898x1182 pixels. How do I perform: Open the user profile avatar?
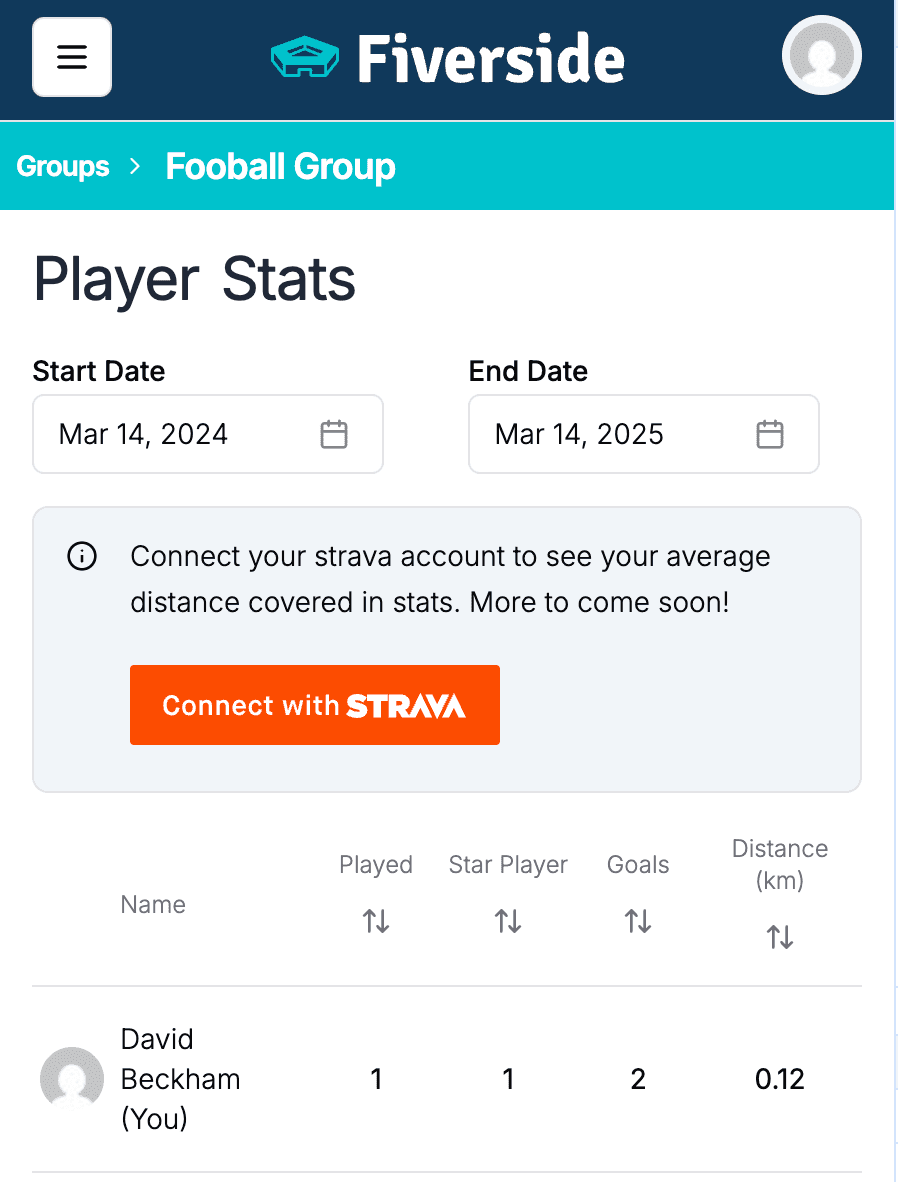coord(821,55)
